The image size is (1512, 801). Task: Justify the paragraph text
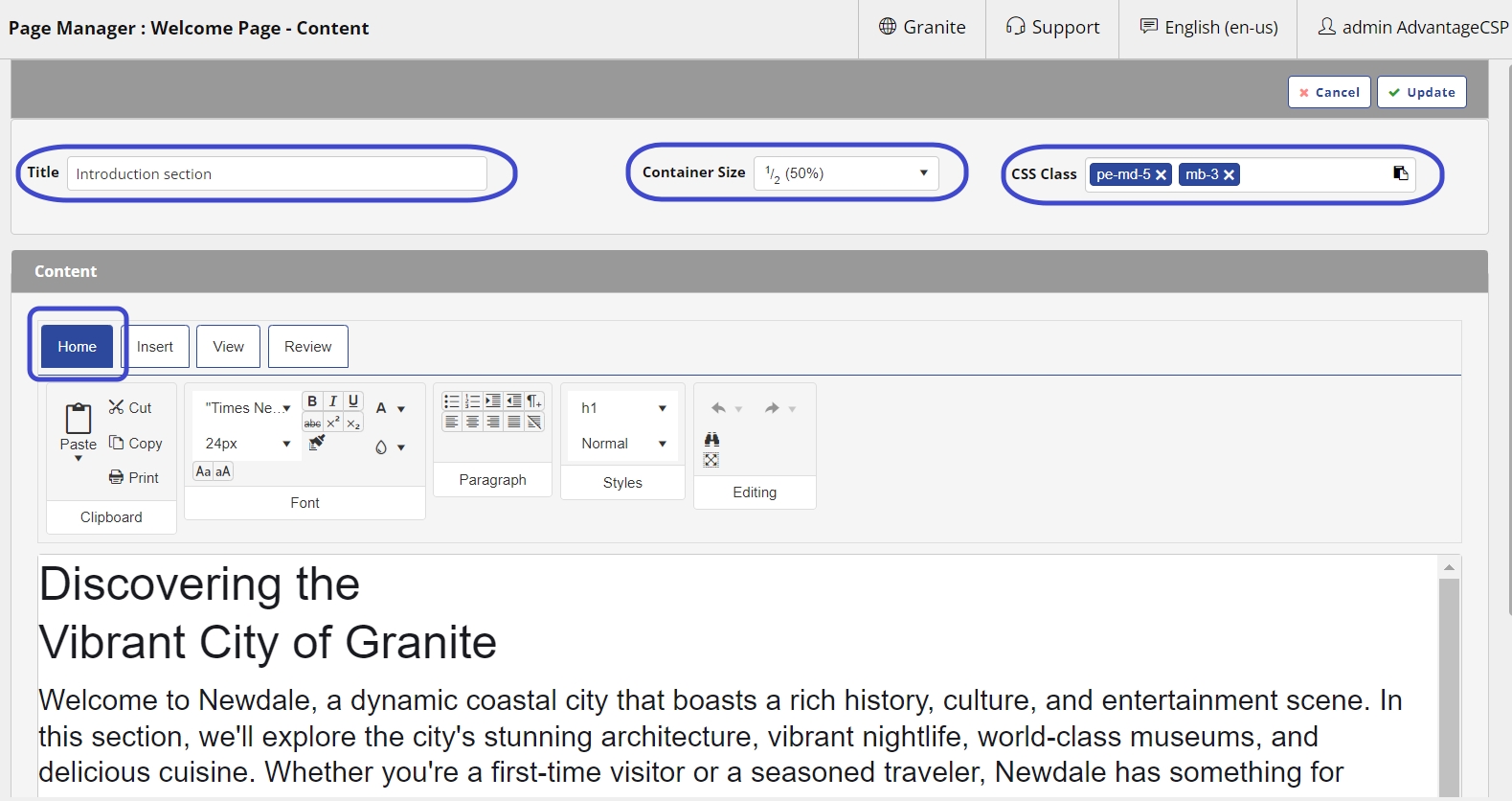(514, 422)
